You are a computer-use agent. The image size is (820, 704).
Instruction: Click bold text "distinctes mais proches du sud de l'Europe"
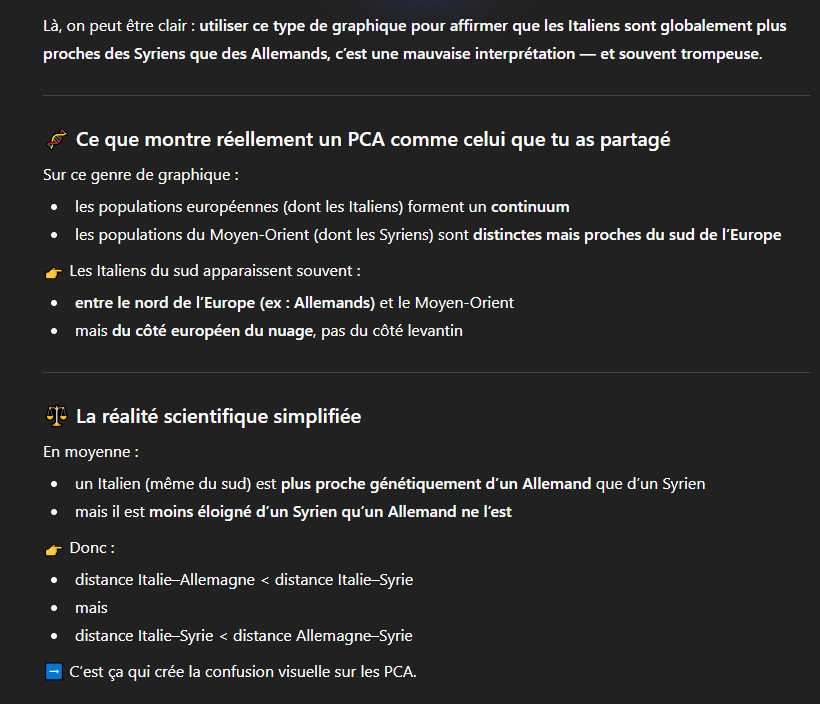tap(627, 235)
